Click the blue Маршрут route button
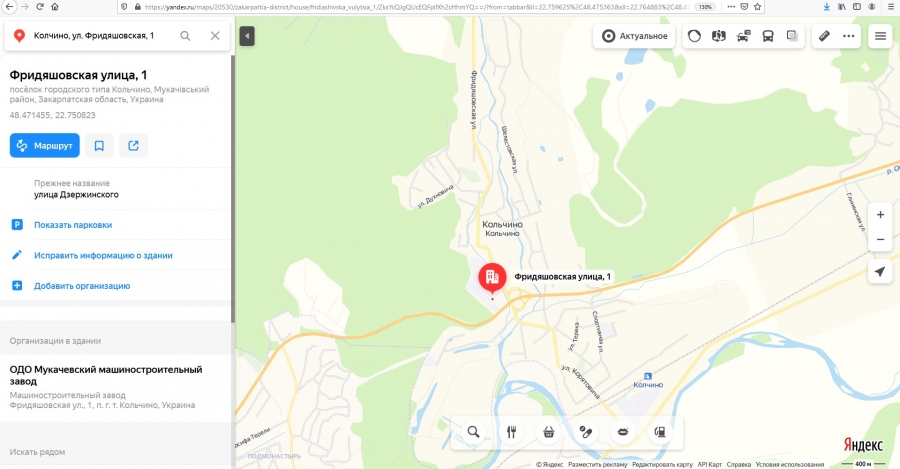 (45, 146)
